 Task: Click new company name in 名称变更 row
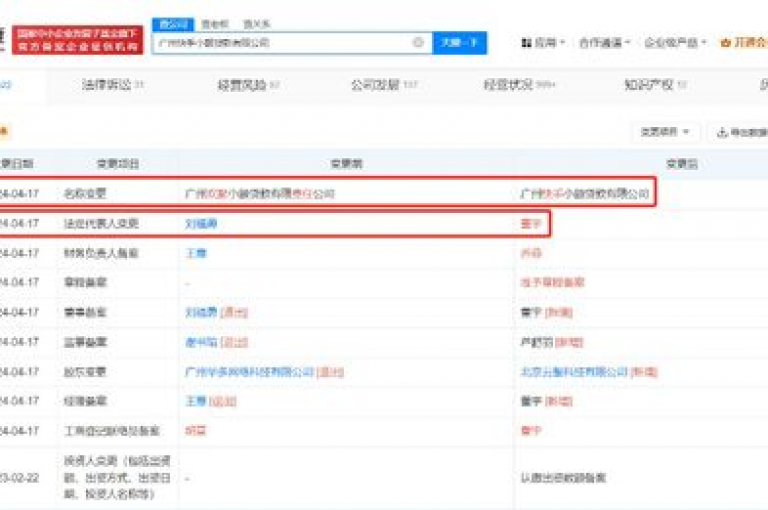[x=584, y=194]
